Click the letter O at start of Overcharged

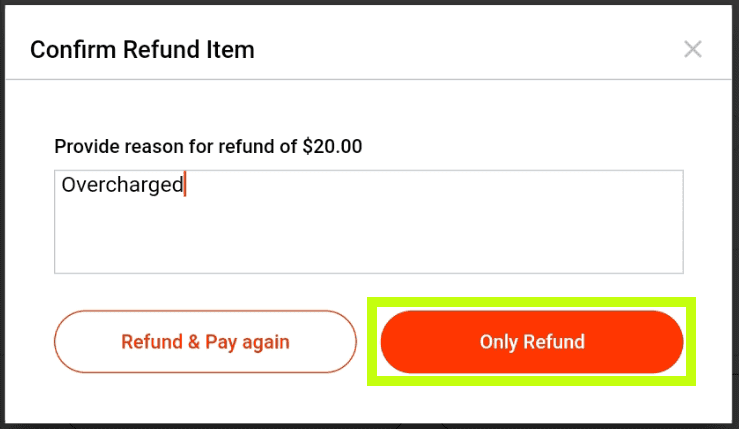[x=69, y=185]
